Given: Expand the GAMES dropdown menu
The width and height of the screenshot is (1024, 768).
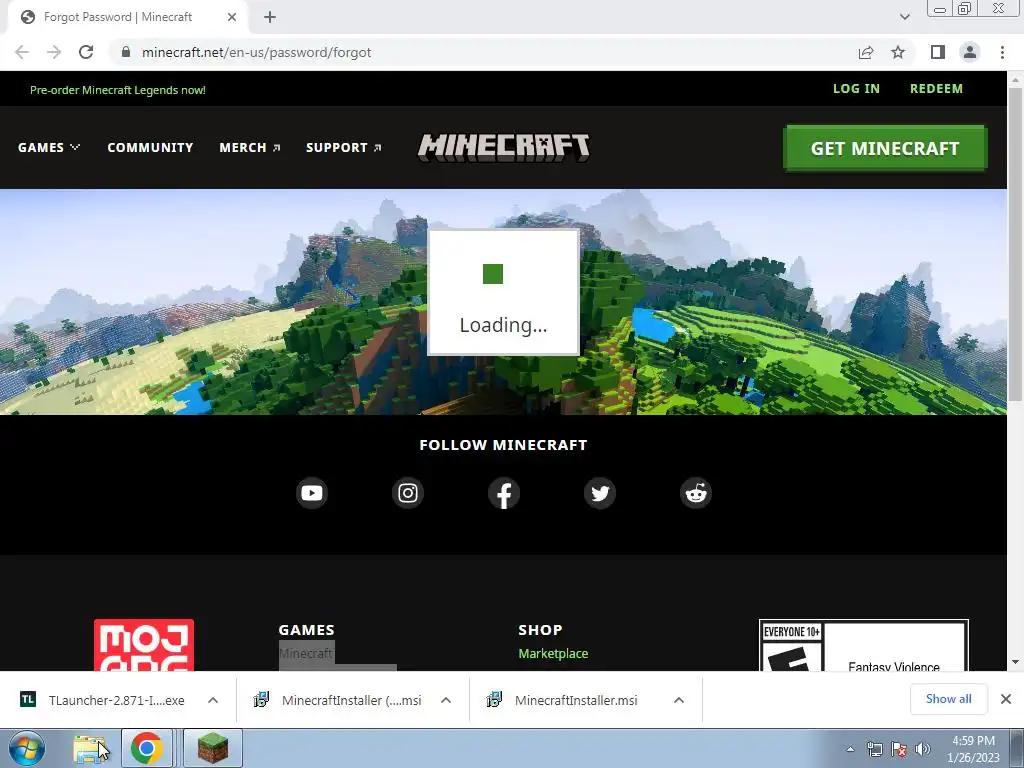Looking at the screenshot, I should 49,148.
